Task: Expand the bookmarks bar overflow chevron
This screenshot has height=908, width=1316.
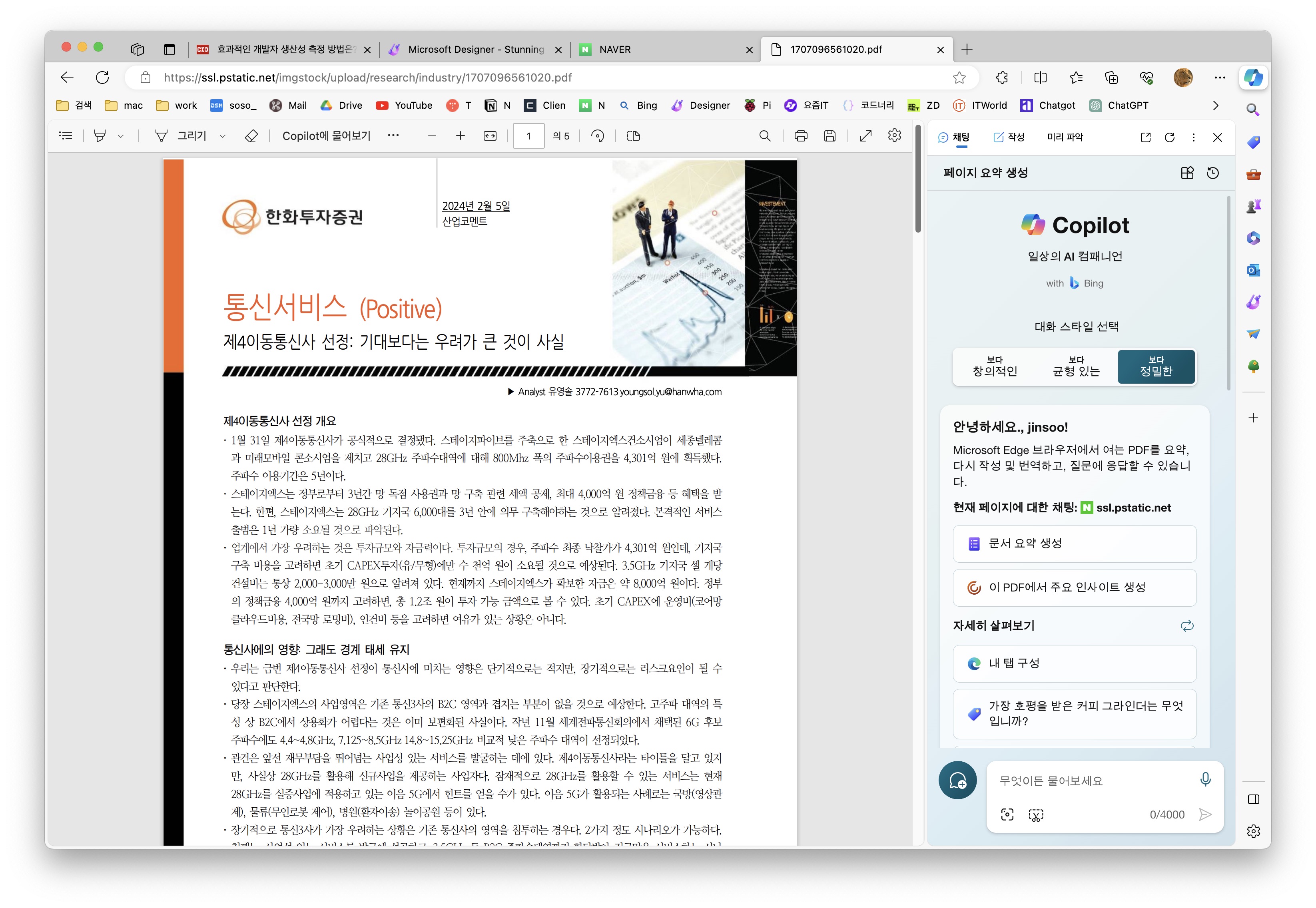Action: (x=1215, y=105)
